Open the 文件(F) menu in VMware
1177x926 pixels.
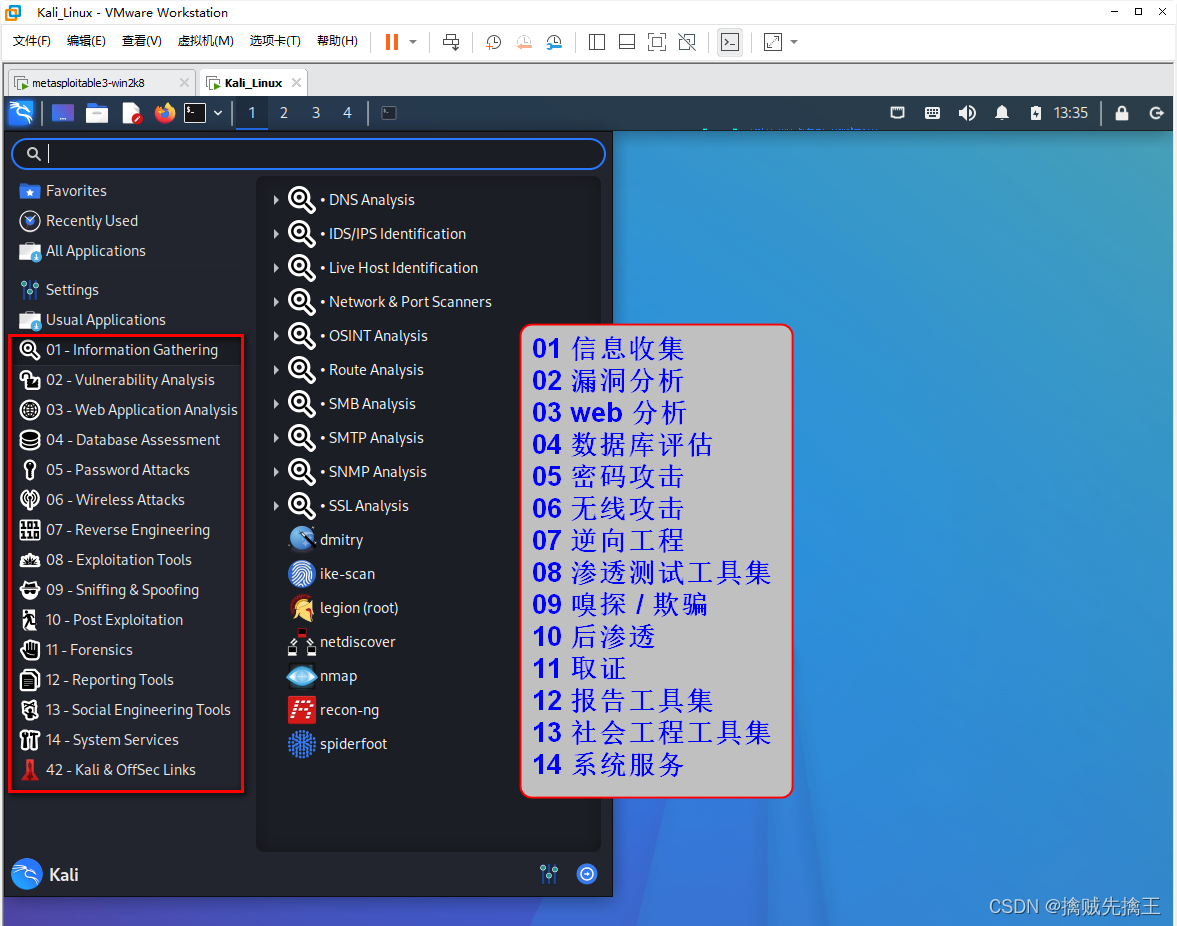tap(32, 41)
